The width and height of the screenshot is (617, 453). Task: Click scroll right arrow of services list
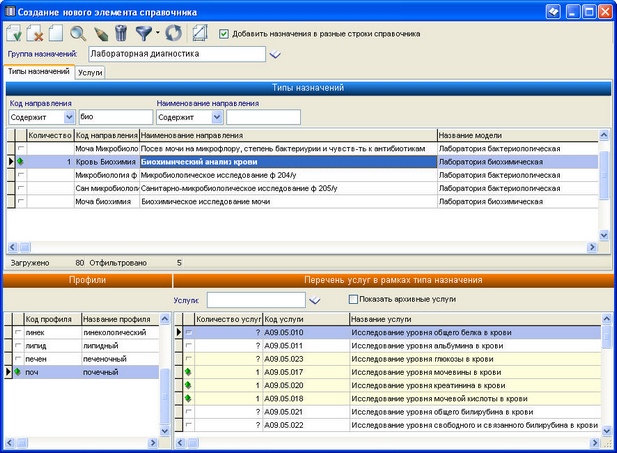click(595, 443)
